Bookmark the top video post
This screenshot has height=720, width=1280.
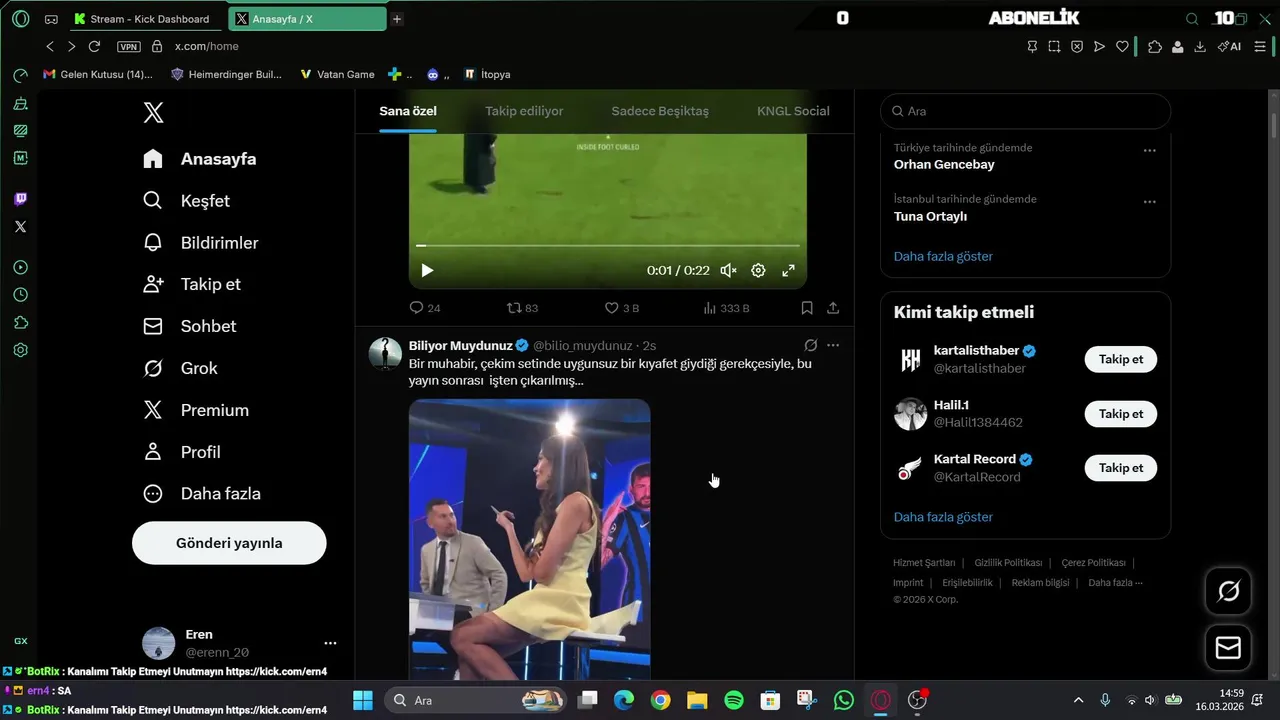coord(807,308)
